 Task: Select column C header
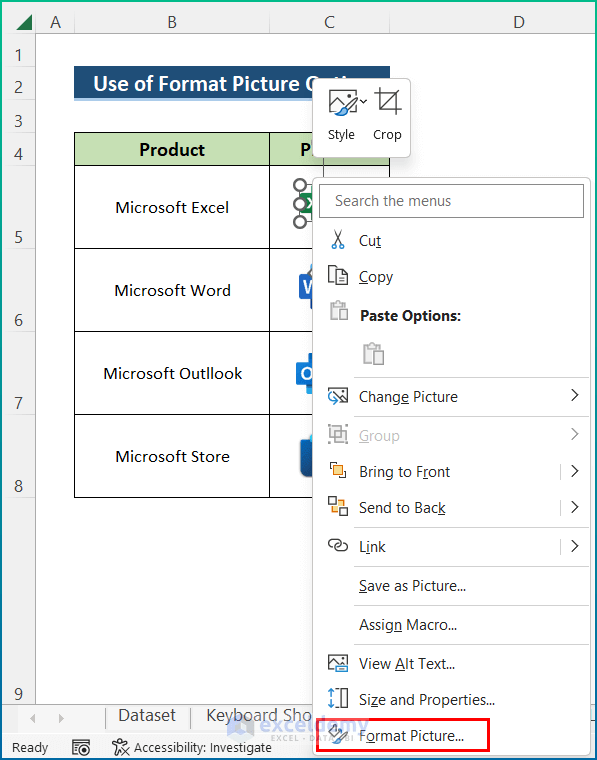tap(330, 22)
